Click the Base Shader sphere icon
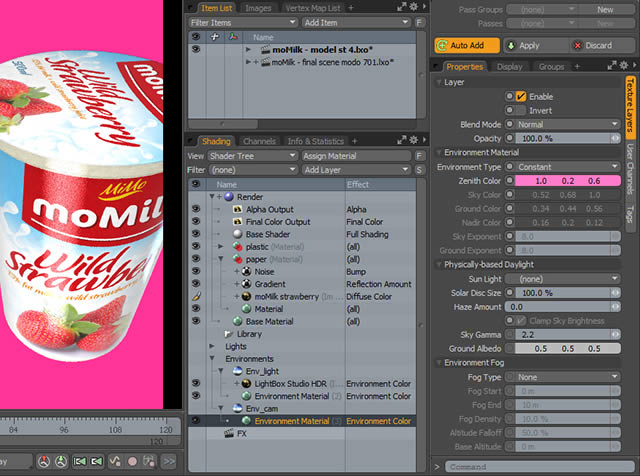The height and width of the screenshot is (476, 640). [238, 234]
